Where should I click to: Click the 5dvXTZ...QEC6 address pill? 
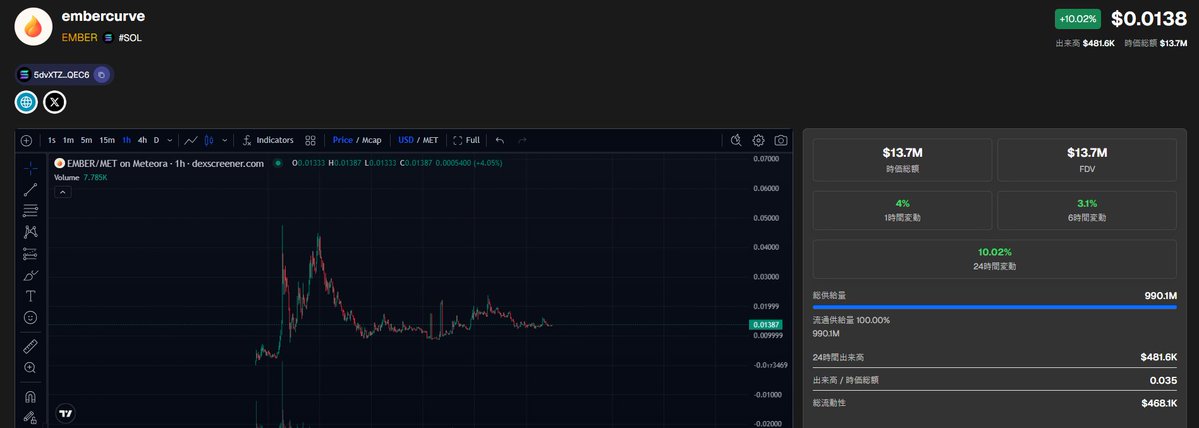pos(64,75)
